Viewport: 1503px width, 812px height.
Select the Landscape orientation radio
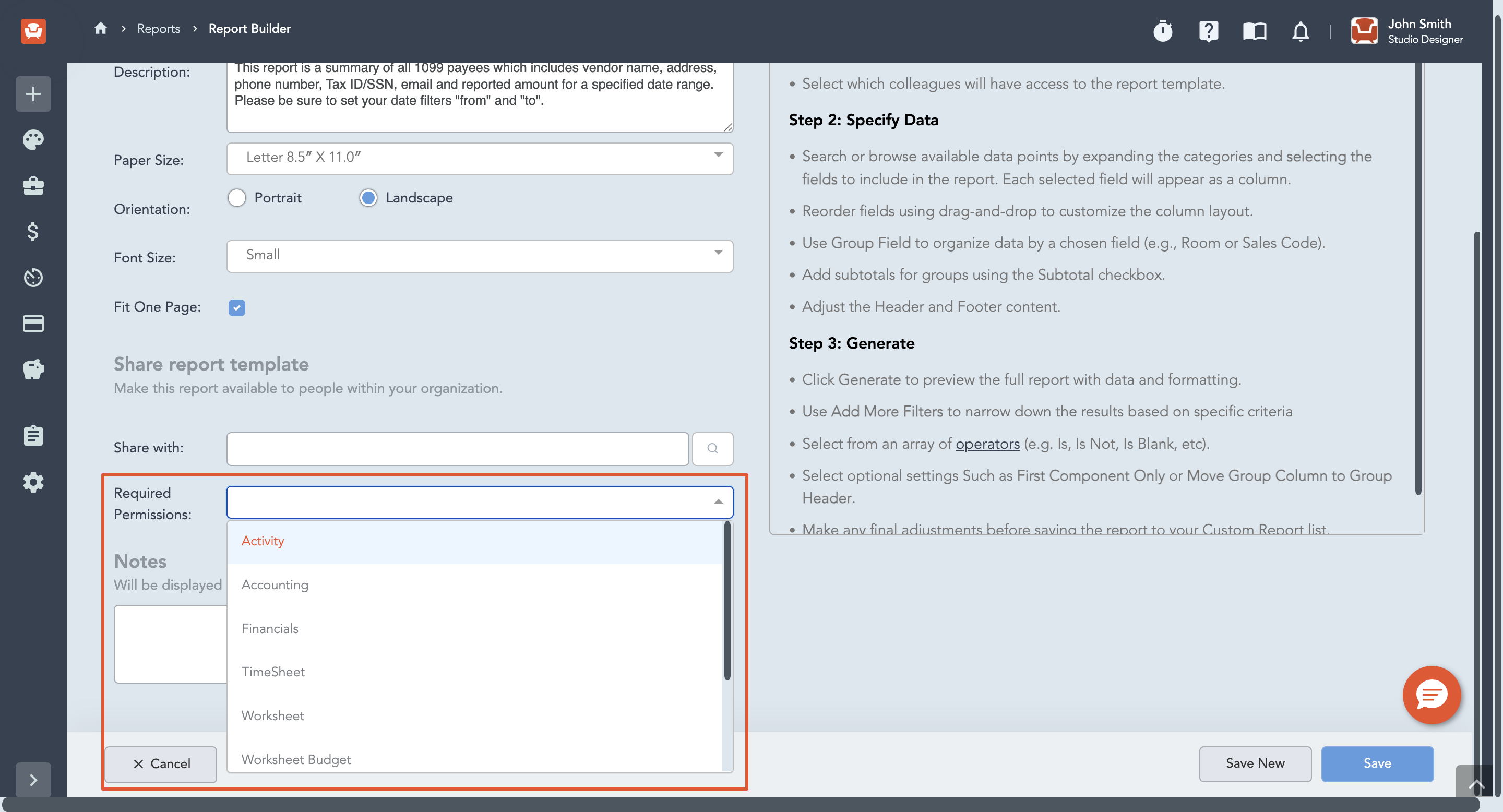(368, 198)
